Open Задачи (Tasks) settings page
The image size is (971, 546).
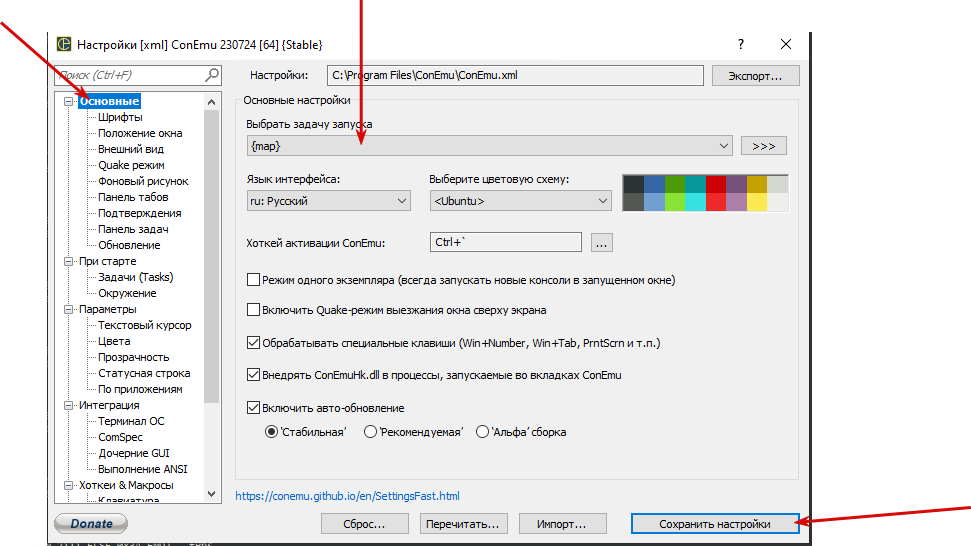136,277
